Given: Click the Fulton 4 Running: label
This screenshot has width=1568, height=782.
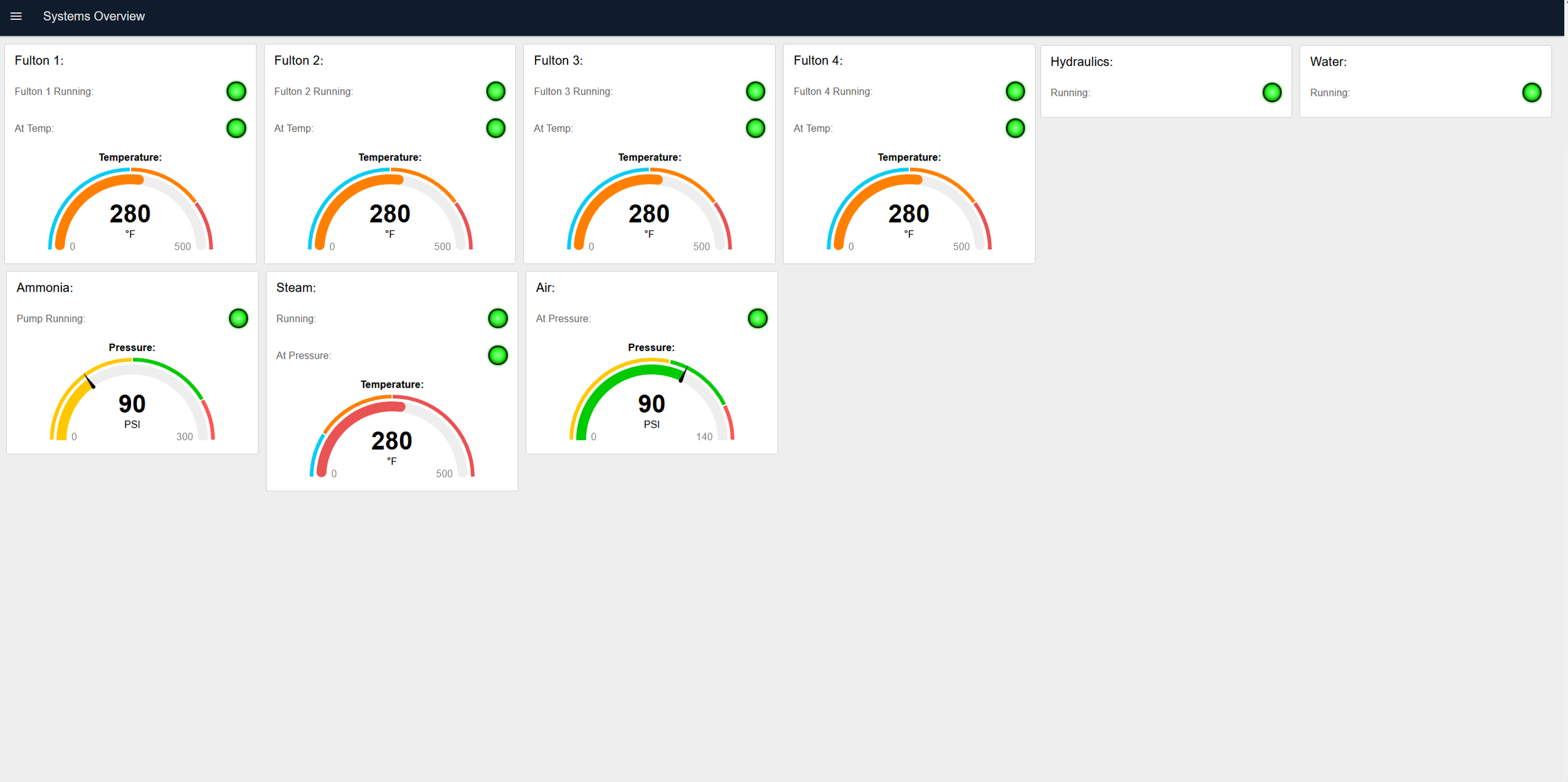Looking at the screenshot, I should (833, 92).
